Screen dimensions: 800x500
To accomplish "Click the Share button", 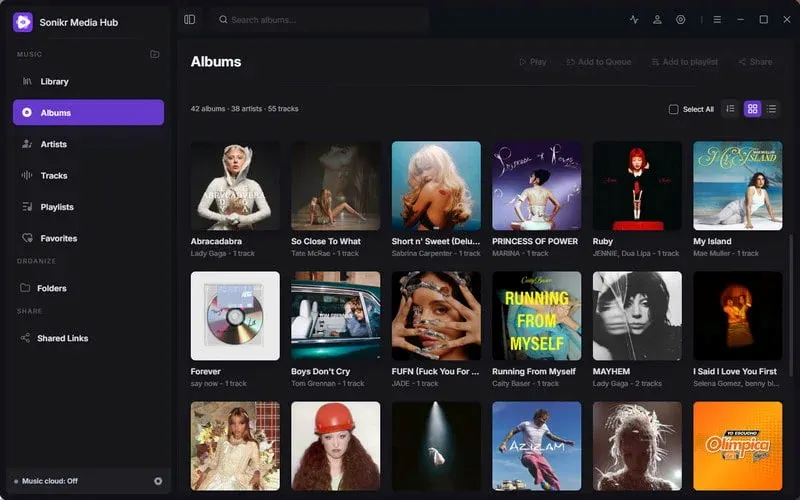I will tap(755, 62).
